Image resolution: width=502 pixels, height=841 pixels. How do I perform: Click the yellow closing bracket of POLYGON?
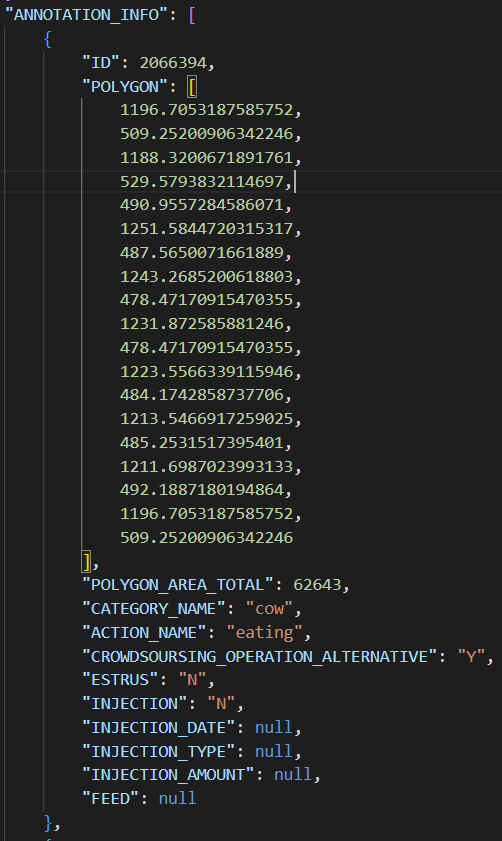coord(86,562)
